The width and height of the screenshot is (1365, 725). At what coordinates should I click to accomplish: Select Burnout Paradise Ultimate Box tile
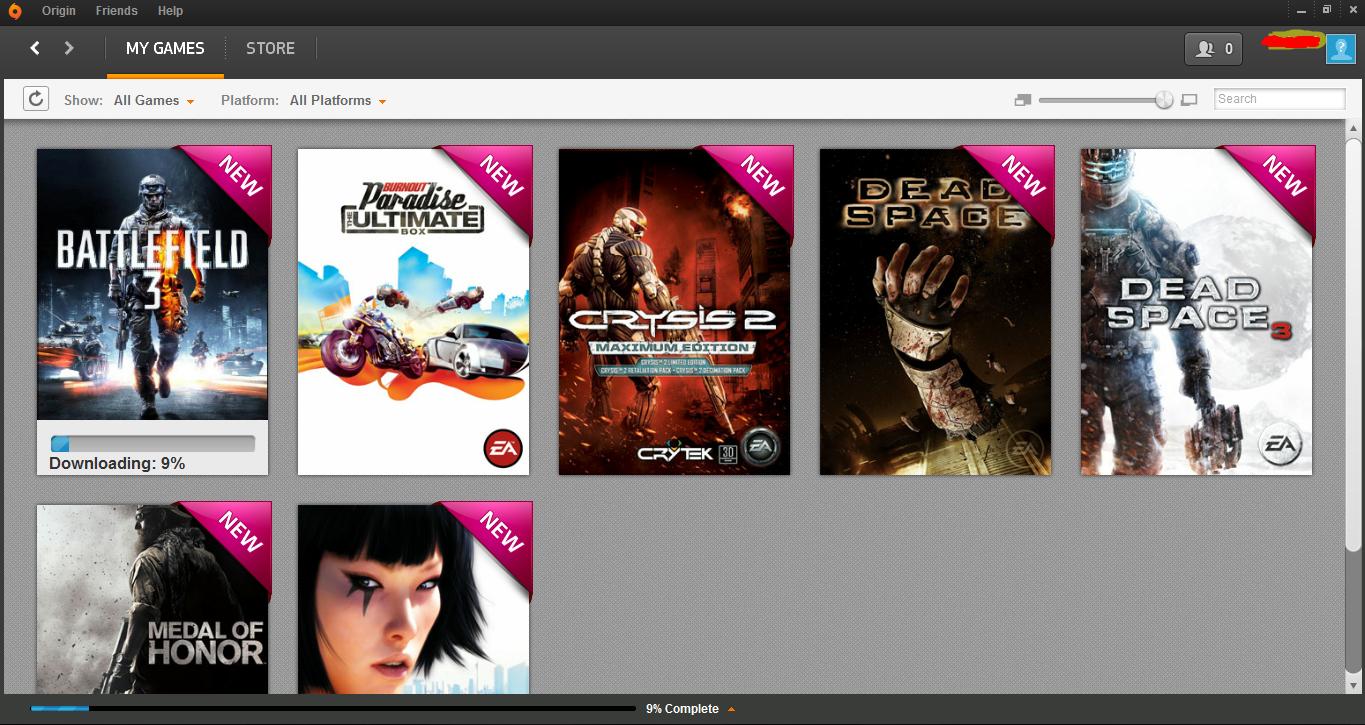coord(414,311)
